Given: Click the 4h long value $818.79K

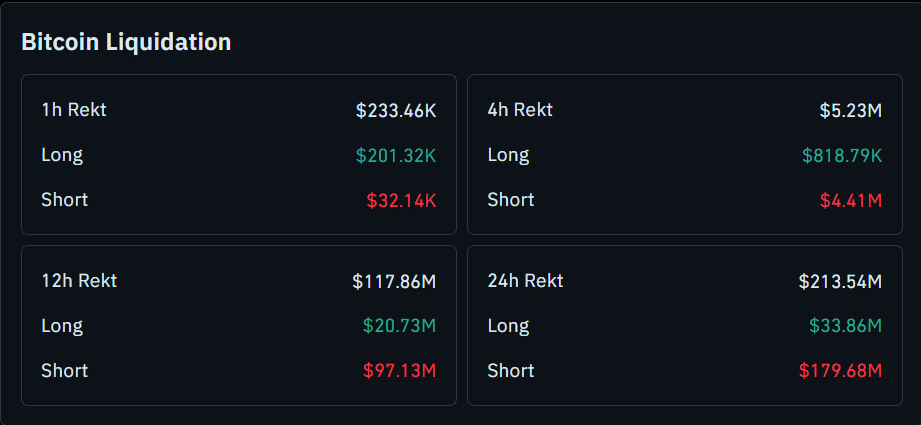Looking at the screenshot, I should click(x=842, y=155).
